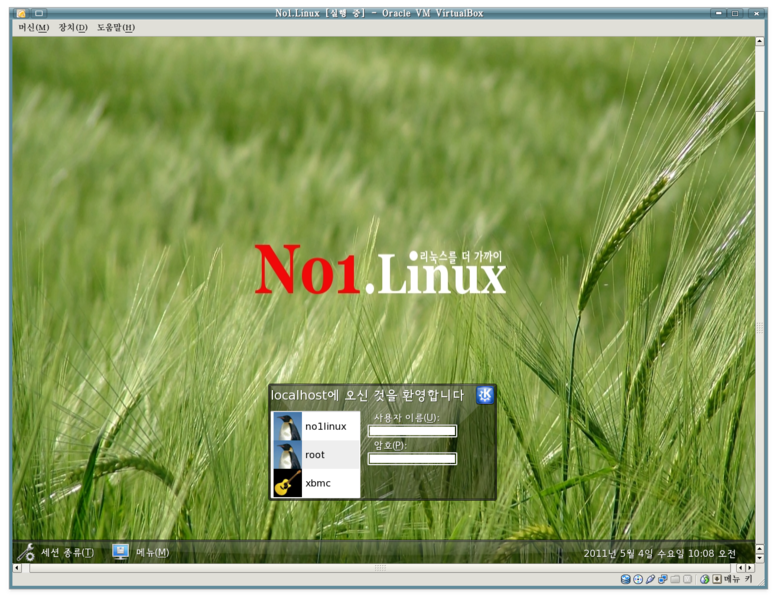
Task: Click the vertical scrollbar down arrow at bottom
Action: tap(760, 558)
